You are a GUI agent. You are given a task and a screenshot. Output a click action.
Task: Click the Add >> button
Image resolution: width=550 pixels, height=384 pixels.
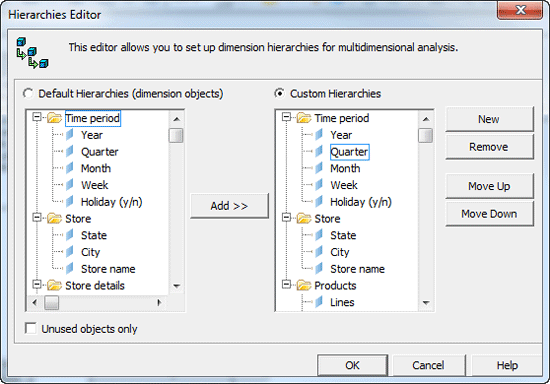tap(229, 206)
